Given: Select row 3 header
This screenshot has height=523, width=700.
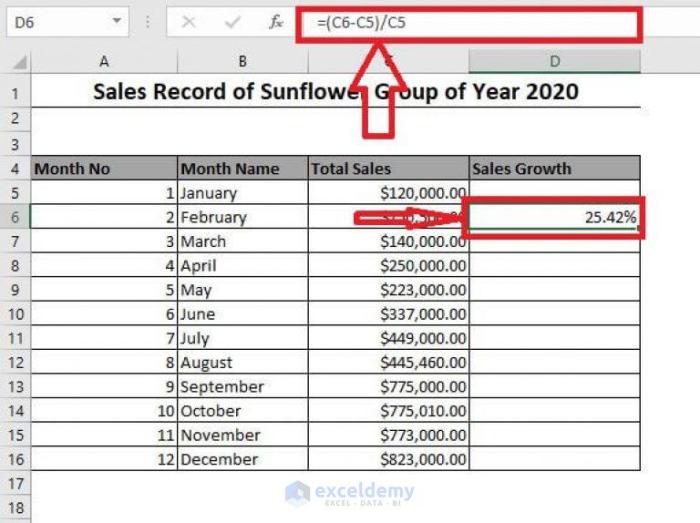Looking at the screenshot, I should click(x=15, y=145).
